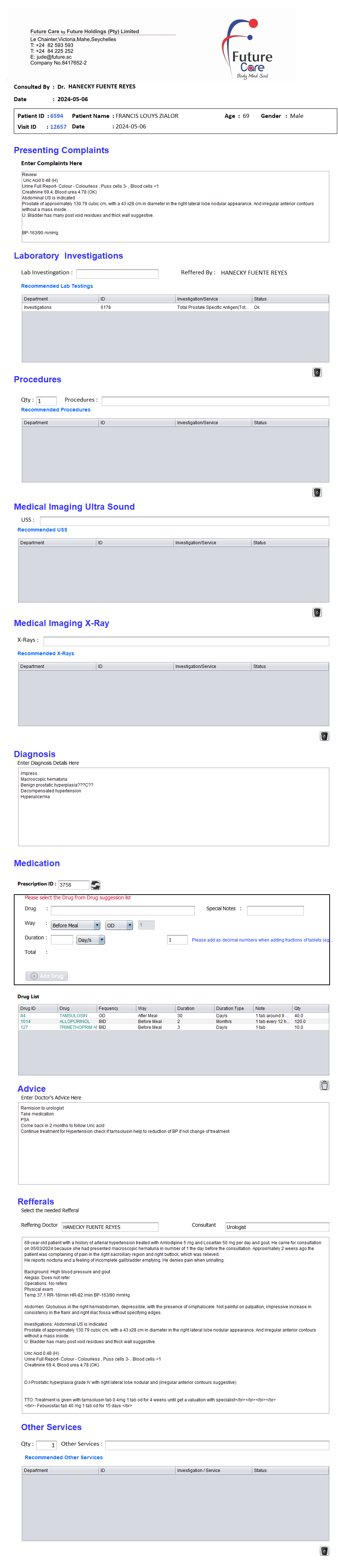This screenshot has width=338, height=1568.
Task: Click delete icon below Other Services table
Action: (324, 1551)
